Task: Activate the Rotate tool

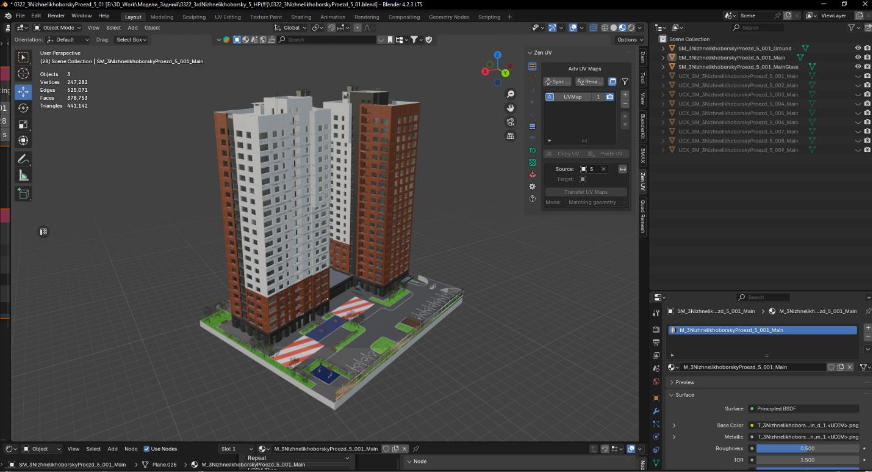Action: 23,108
